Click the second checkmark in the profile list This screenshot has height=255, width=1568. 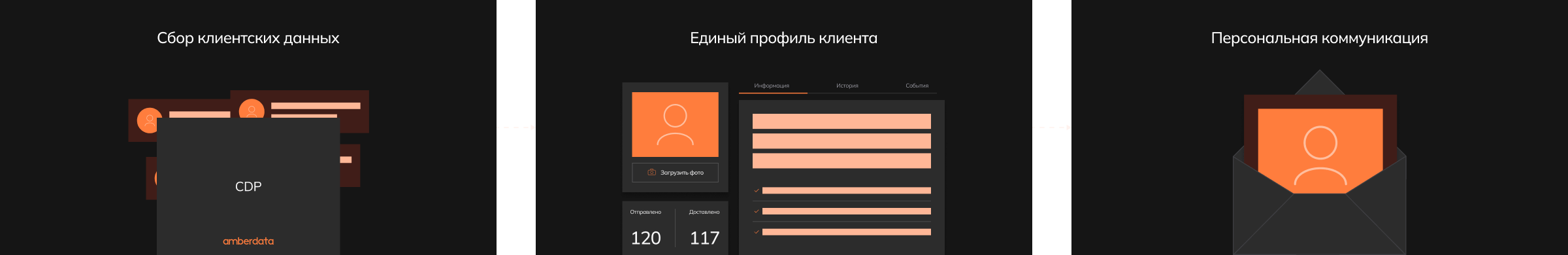click(x=757, y=211)
